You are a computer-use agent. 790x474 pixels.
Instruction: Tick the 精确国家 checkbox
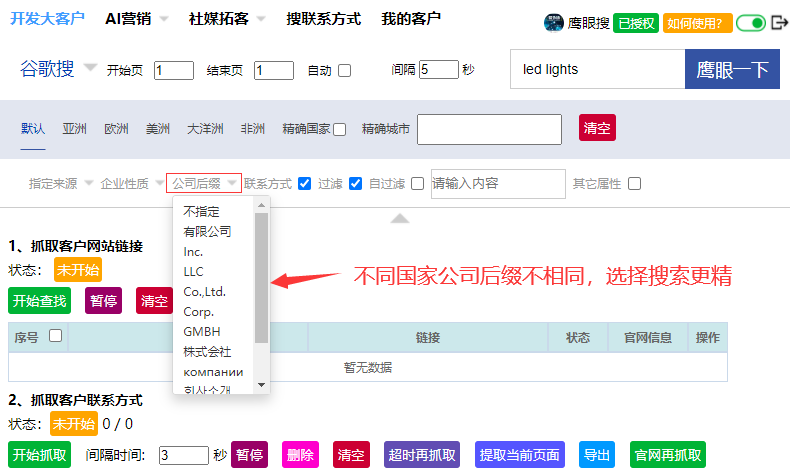(x=340, y=129)
